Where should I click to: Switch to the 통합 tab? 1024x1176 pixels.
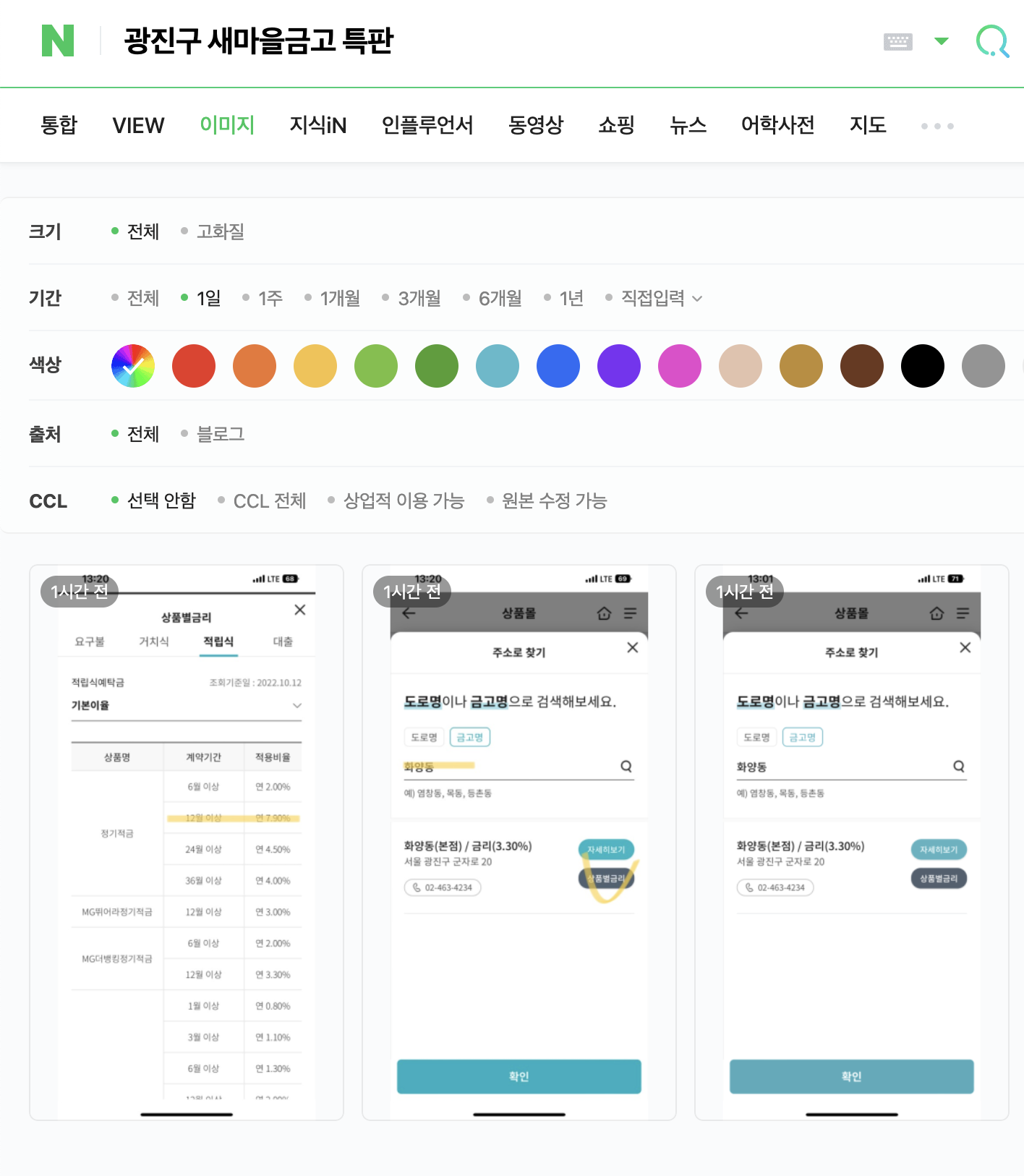pyautogui.click(x=59, y=125)
